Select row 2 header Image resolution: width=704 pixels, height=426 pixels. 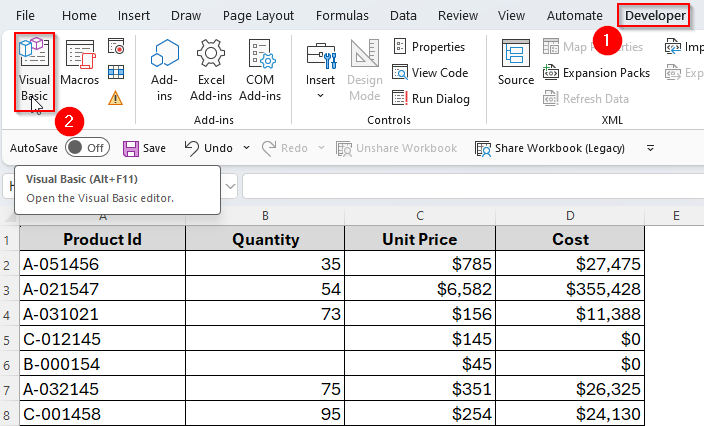(7, 265)
